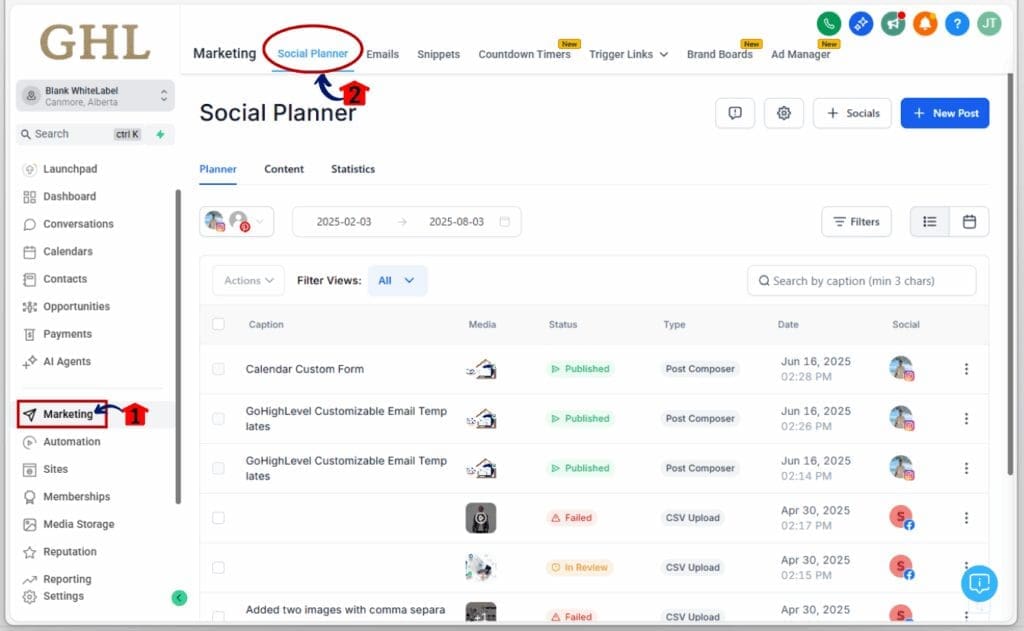Open AI Agents in the sidebar

click(x=56, y=361)
